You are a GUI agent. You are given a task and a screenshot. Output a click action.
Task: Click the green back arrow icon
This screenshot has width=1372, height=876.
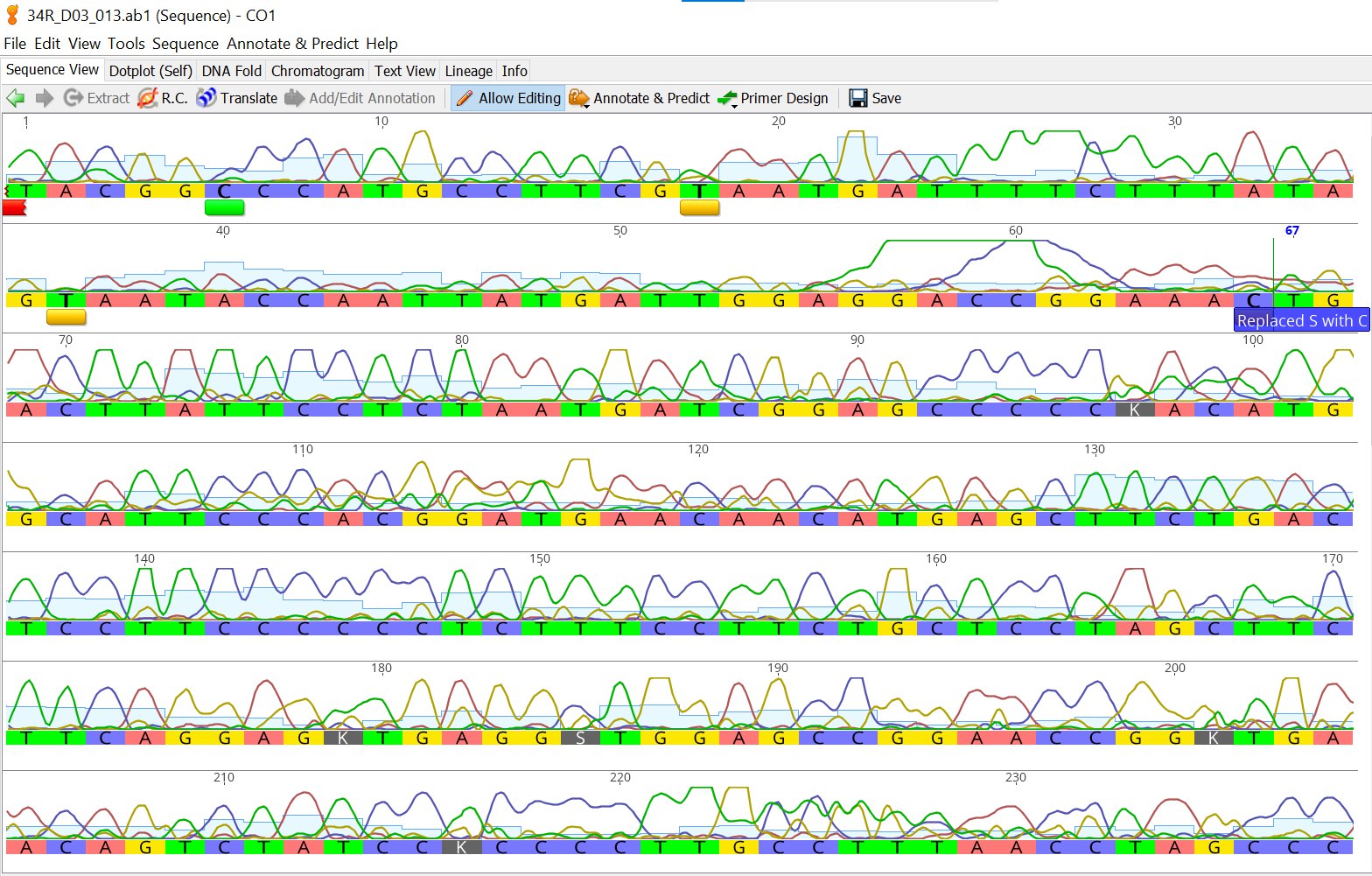15,98
